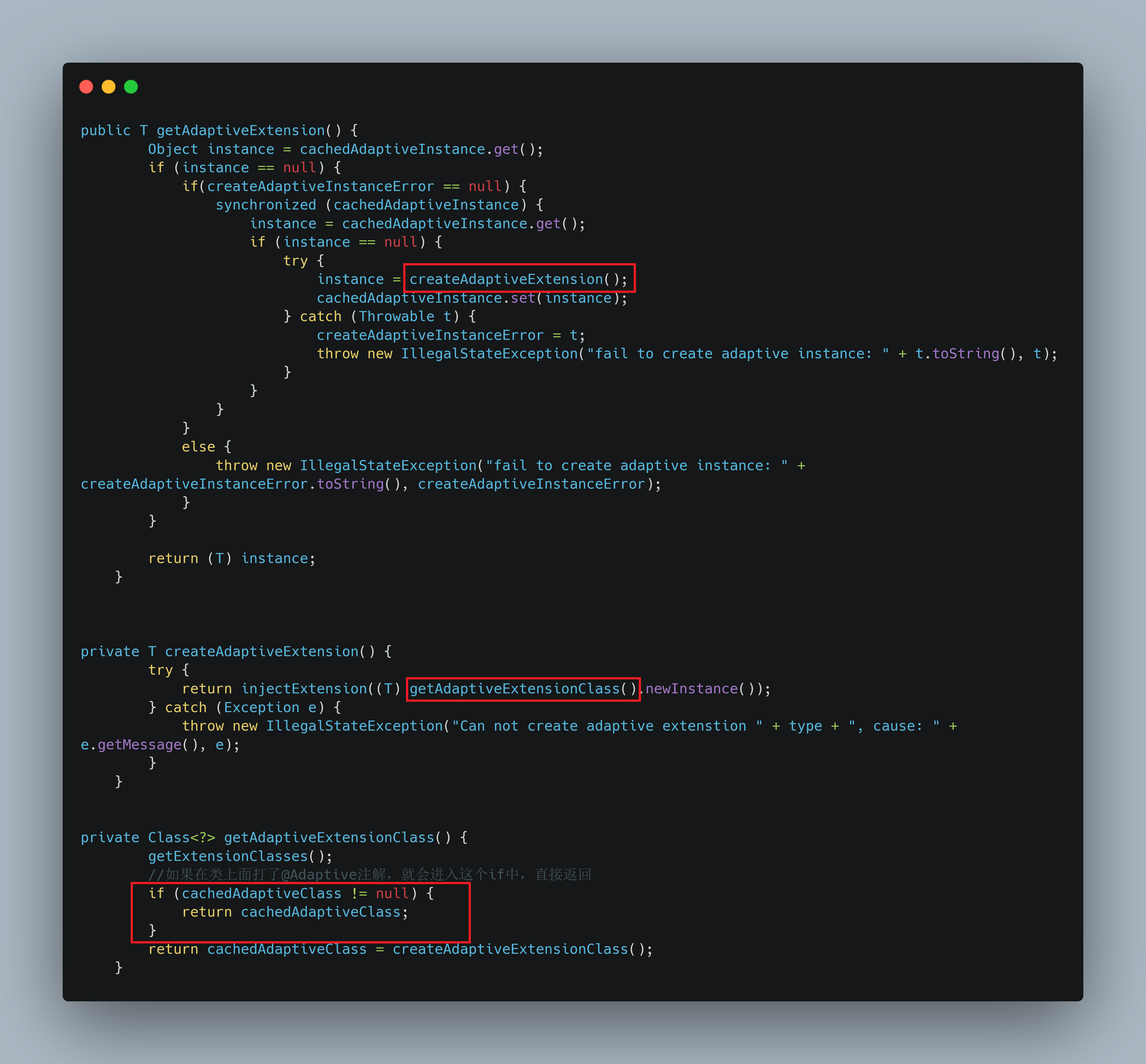Click the green maximize window dot
1146x1064 pixels.
click(x=131, y=87)
